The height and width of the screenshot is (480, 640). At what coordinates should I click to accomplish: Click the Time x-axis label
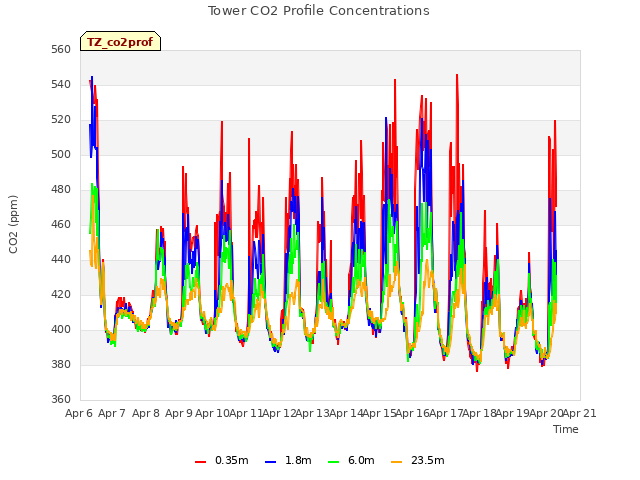pyautogui.click(x=566, y=429)
